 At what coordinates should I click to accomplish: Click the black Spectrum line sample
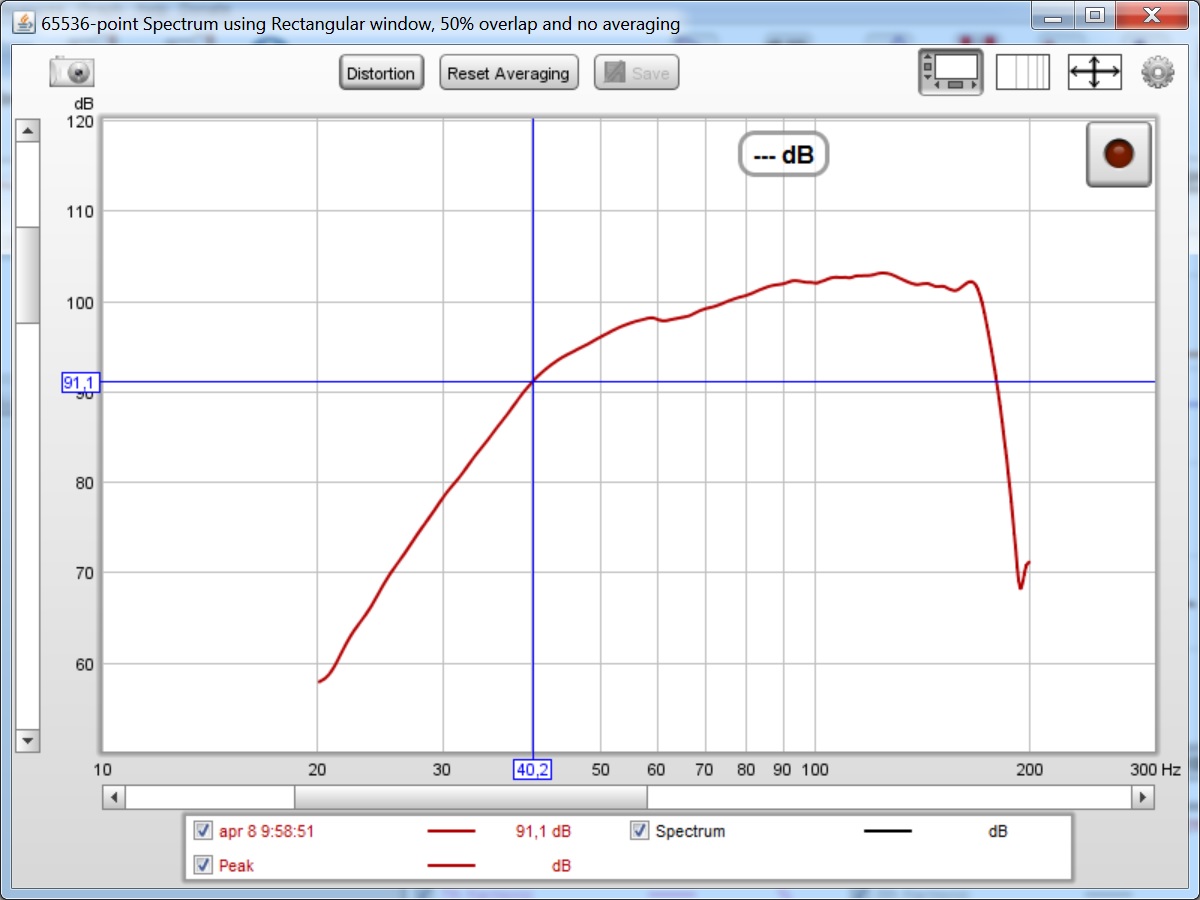(x=887, y=830)
